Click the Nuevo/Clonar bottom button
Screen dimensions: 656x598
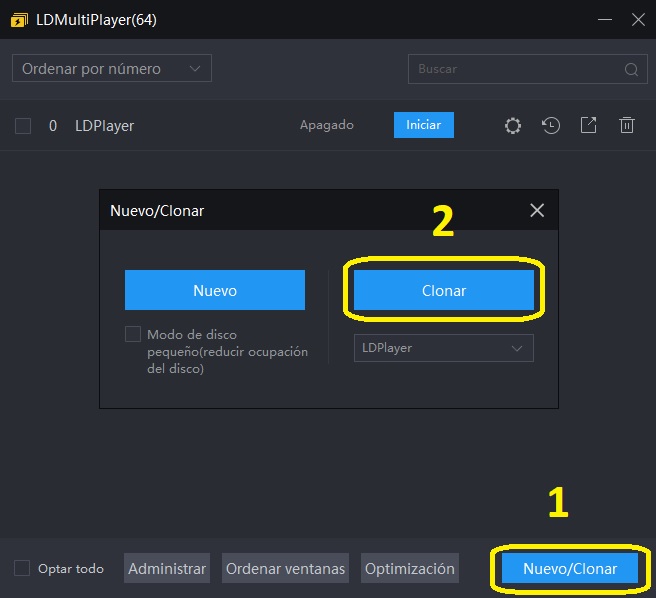pyautogui.click(x=570, y=568)
